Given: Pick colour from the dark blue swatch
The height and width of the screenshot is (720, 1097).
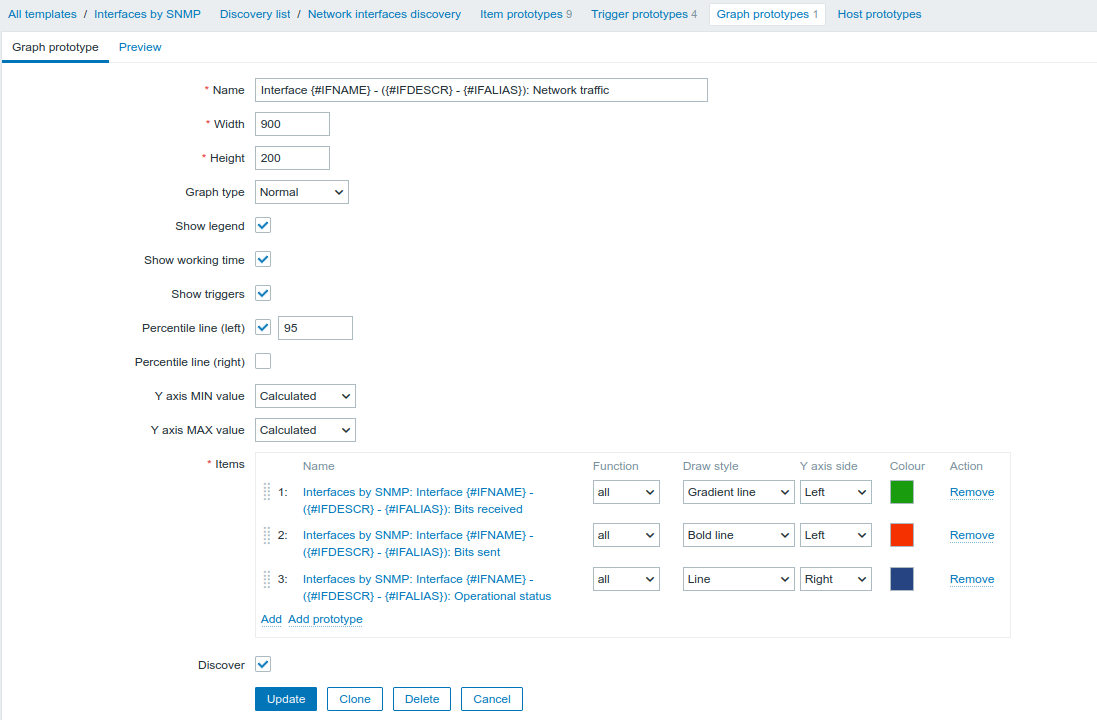Looking at the screenshot, I should [x=902, y=579].
